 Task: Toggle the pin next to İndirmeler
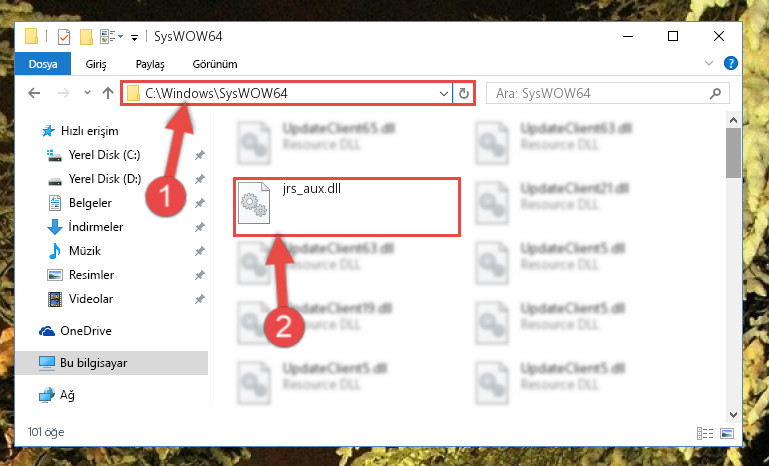(200, 227)
